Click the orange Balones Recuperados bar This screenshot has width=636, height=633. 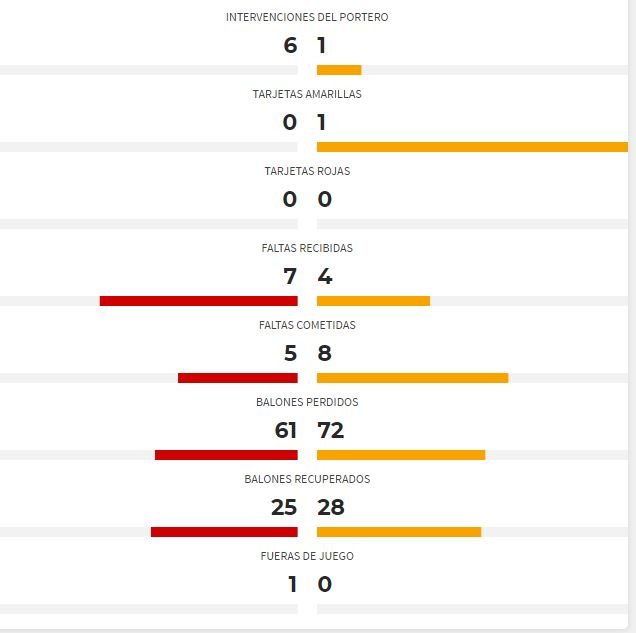tap(399, 532)
